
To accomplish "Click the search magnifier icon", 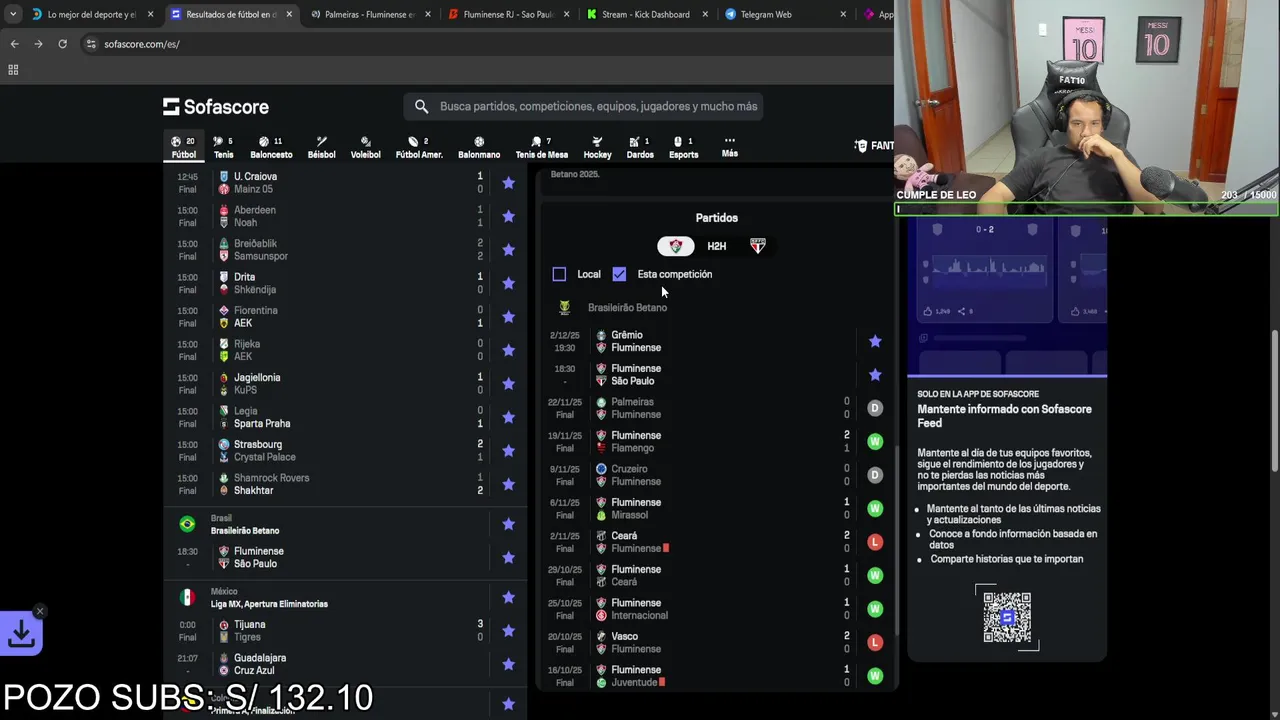I will pos(421,106).
